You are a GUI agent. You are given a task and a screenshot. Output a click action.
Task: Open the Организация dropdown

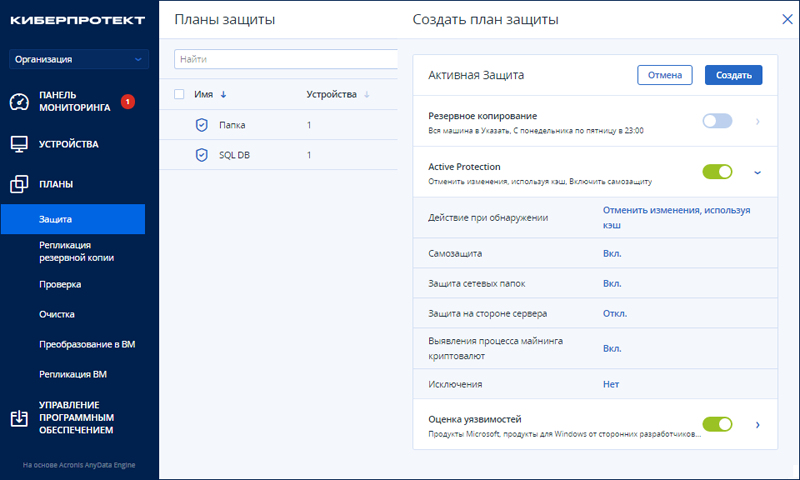79,59
